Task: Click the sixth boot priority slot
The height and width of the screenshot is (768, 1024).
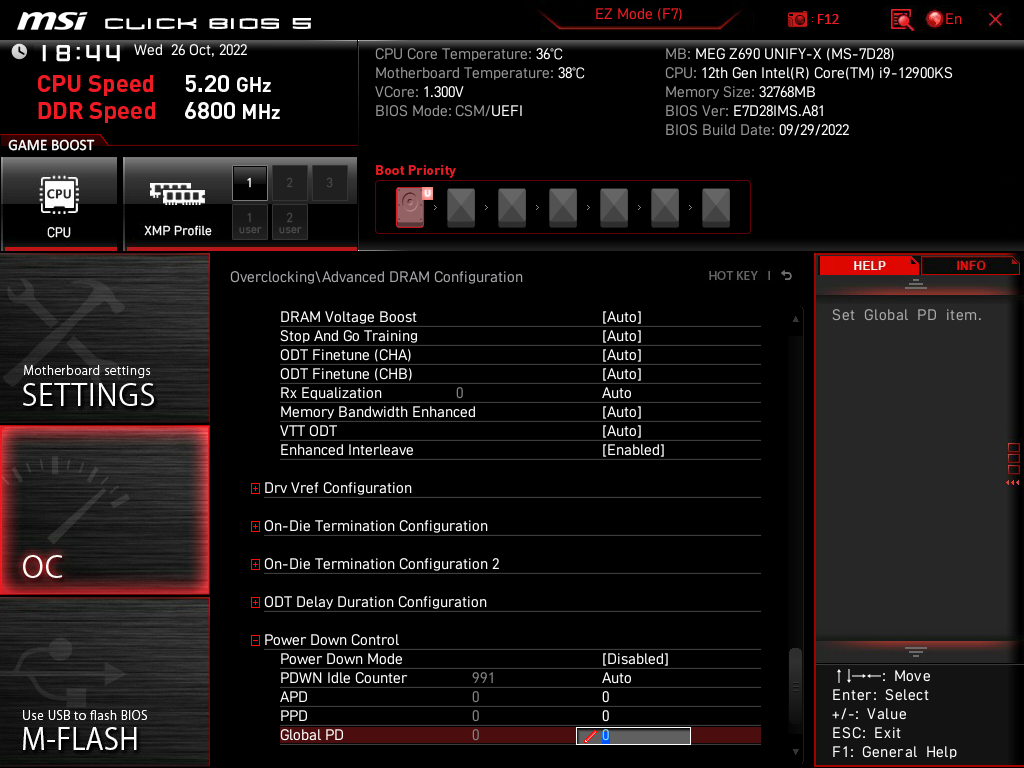Action: click(665, 207)
